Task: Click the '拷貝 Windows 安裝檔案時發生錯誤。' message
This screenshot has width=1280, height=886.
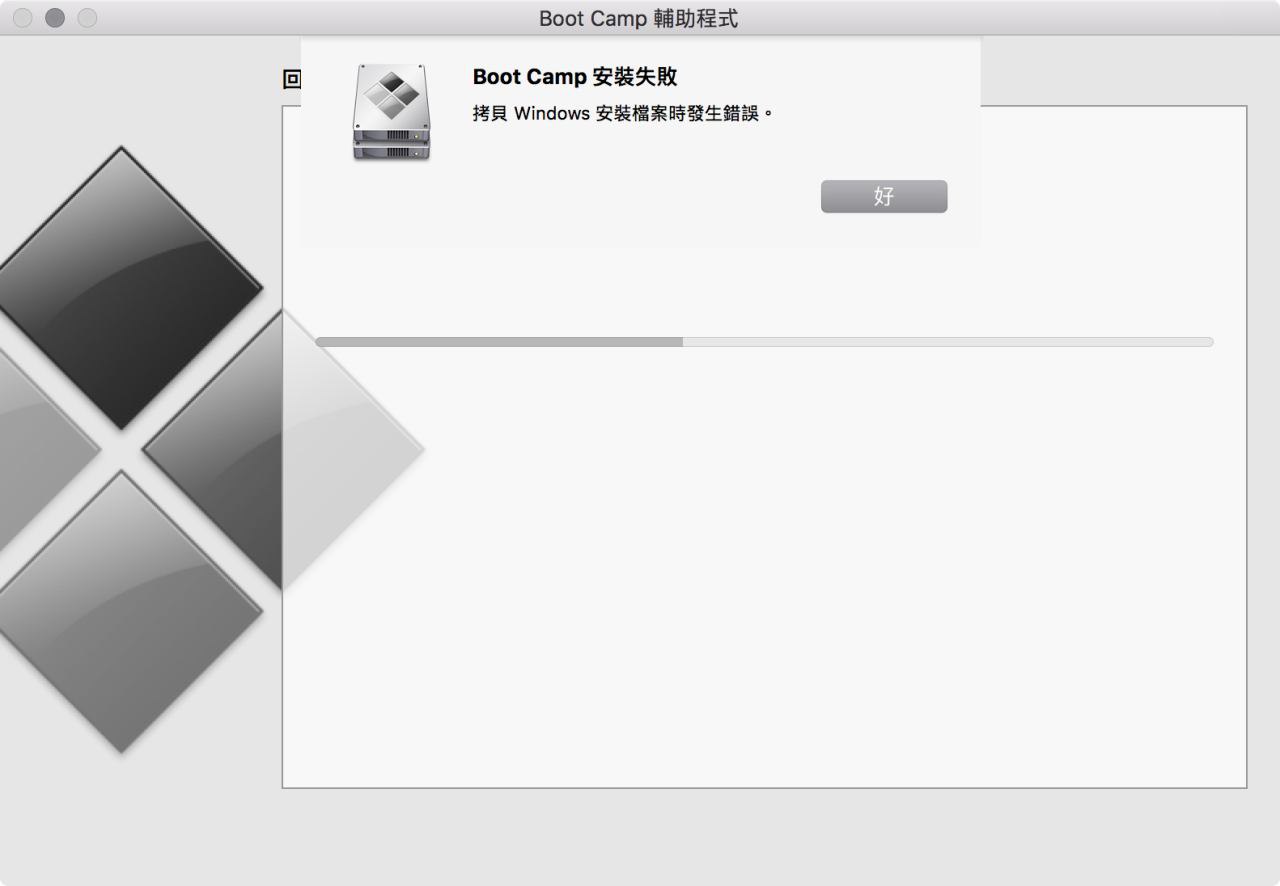Action: 624,113
